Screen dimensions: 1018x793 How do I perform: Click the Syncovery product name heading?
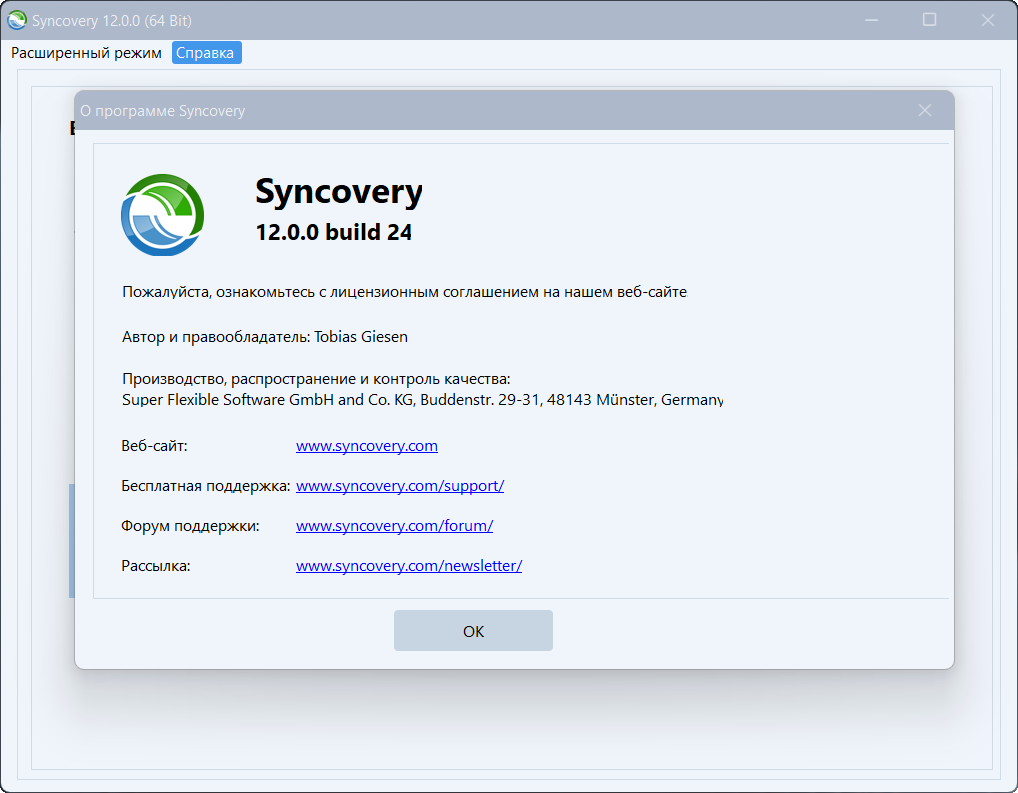(339, 192)
